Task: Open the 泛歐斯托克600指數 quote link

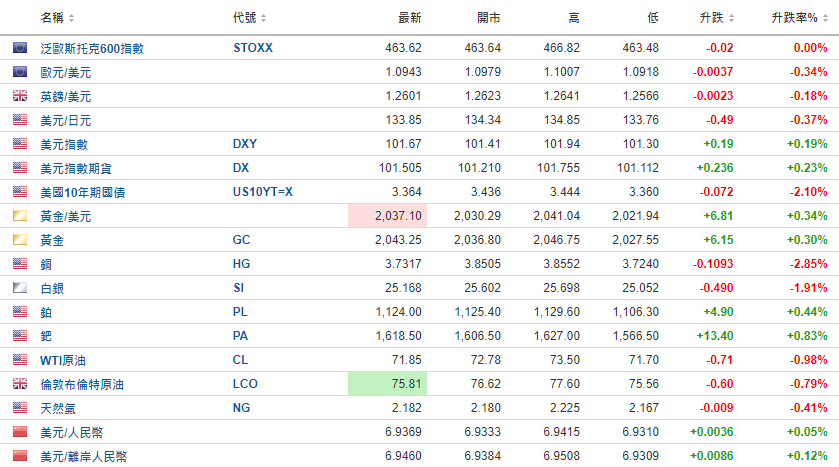Action: [92, 48]
